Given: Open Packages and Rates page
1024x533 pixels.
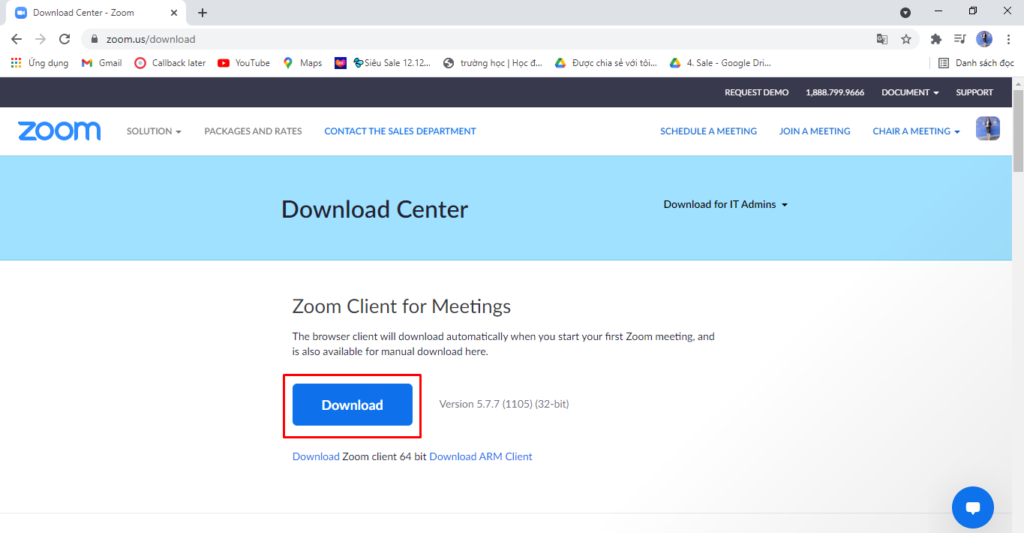Looking at the screenshot, I should (253, 131).
